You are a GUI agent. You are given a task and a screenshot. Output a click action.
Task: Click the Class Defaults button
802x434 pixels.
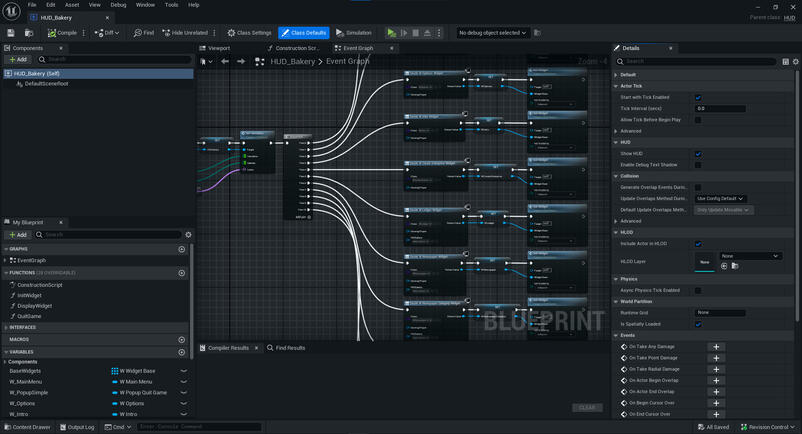pos(304,33)
